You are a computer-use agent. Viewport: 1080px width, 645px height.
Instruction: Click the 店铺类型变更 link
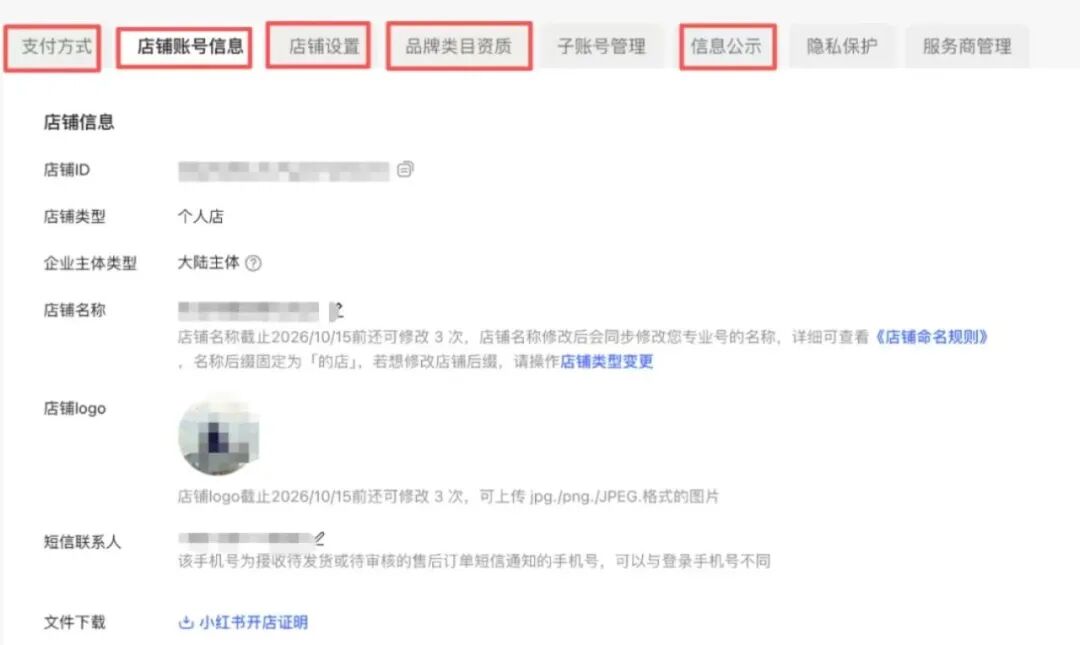[x=607, y=362]
